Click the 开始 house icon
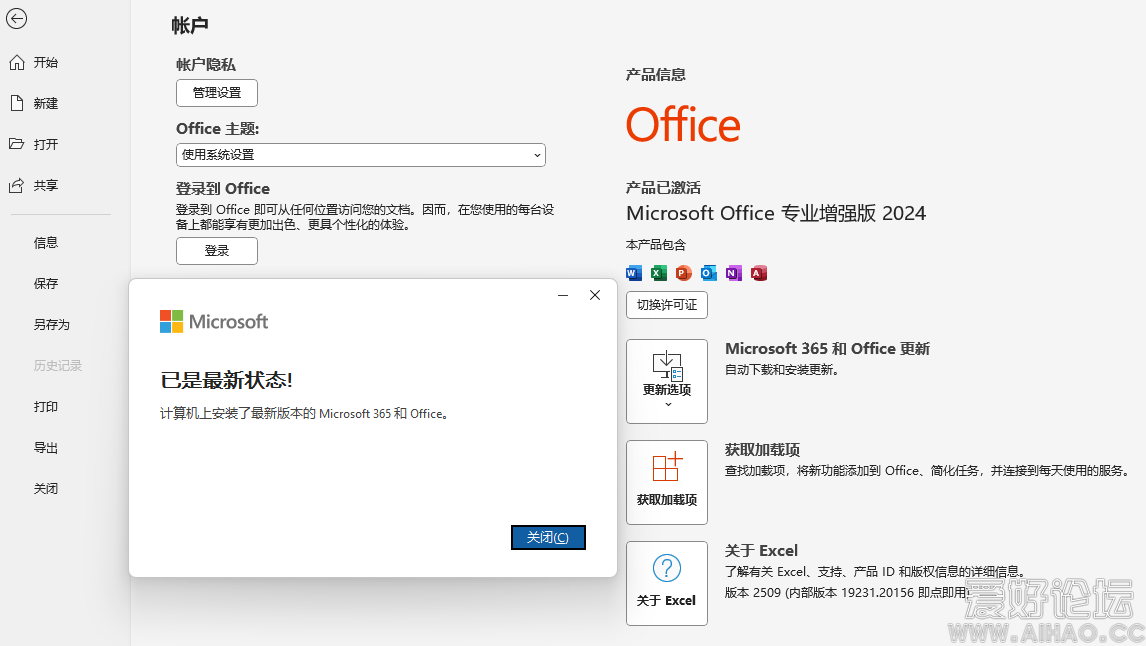Screen dimensions: 1146x646 pyautogui.click(x=17, y=63)
